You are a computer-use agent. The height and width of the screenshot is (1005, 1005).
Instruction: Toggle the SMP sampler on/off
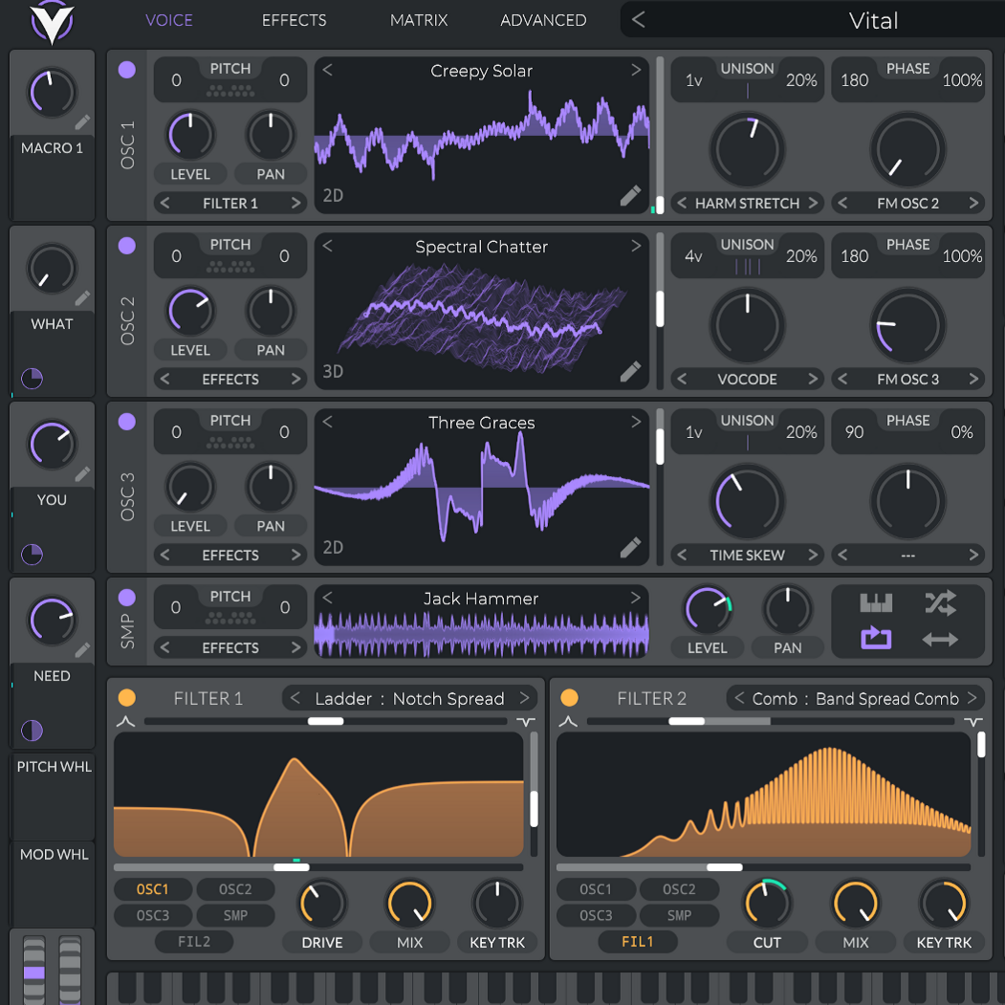tap(127, 597)
